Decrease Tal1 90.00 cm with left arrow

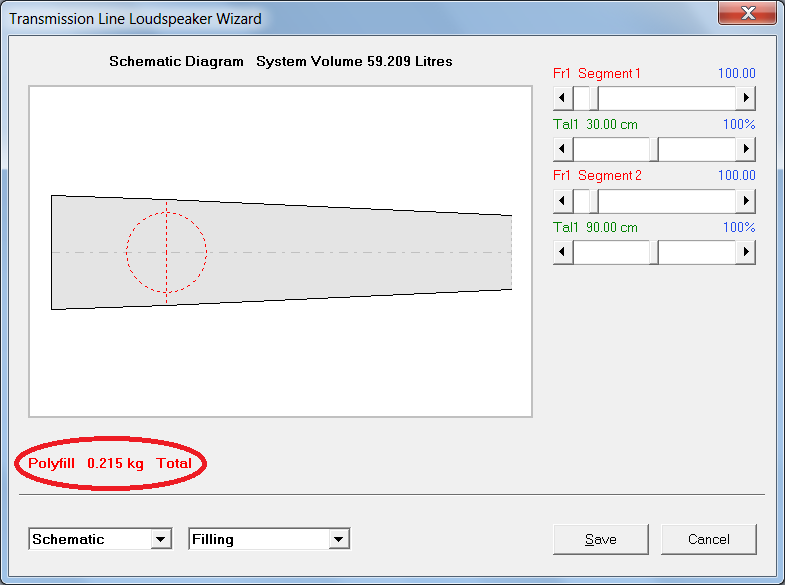click(x=563, y=252)
